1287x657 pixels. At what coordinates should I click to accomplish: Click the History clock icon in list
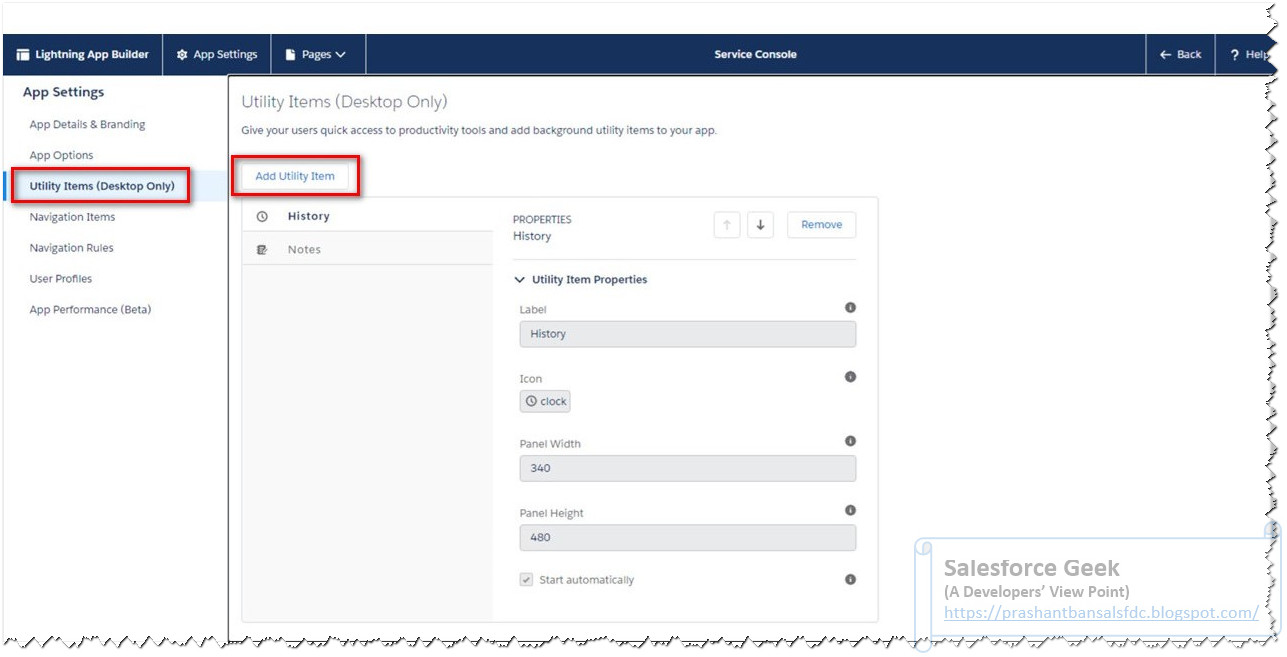pos(262,216)
